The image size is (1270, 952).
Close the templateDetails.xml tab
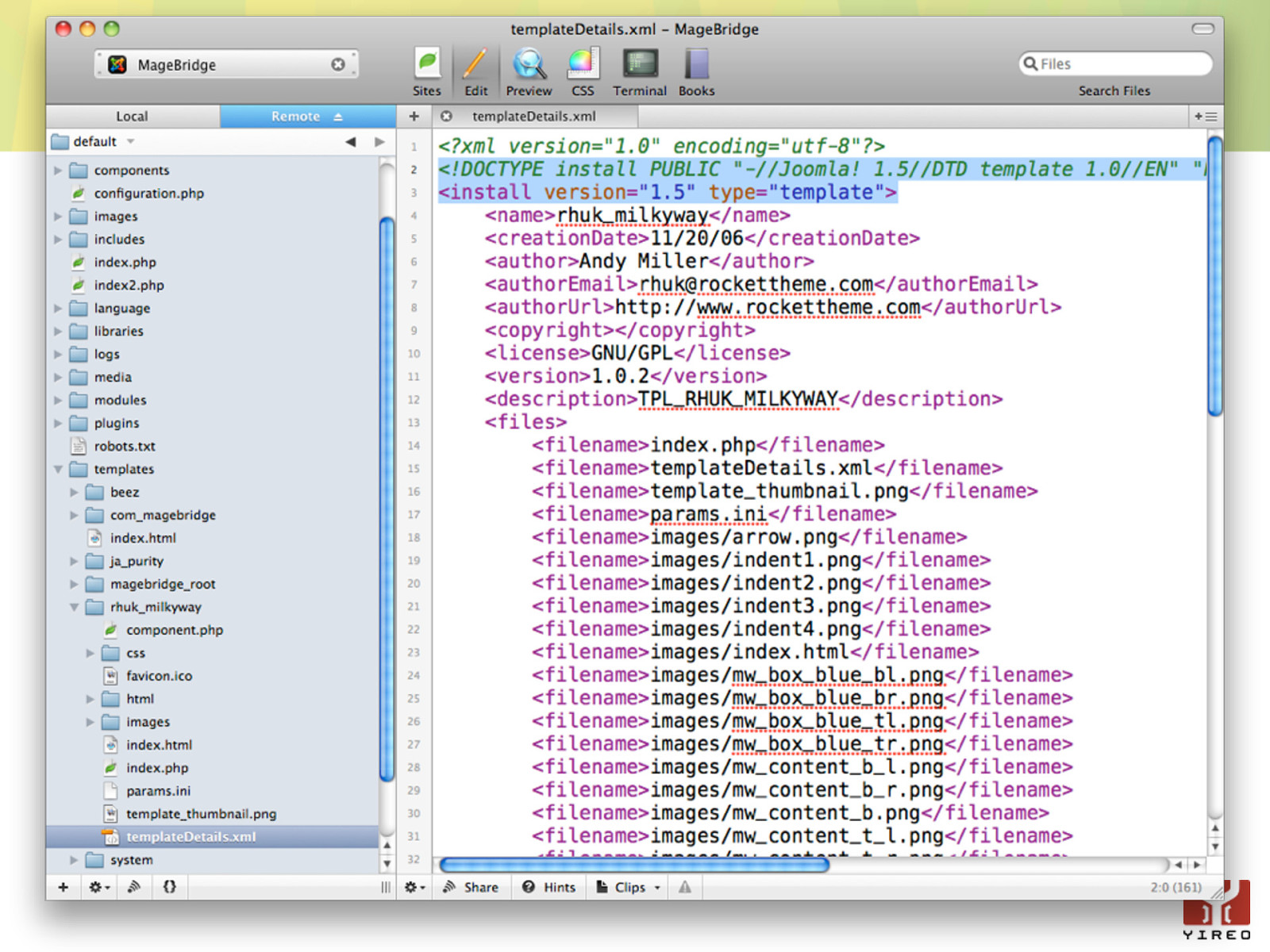click(x=446, y=116)
